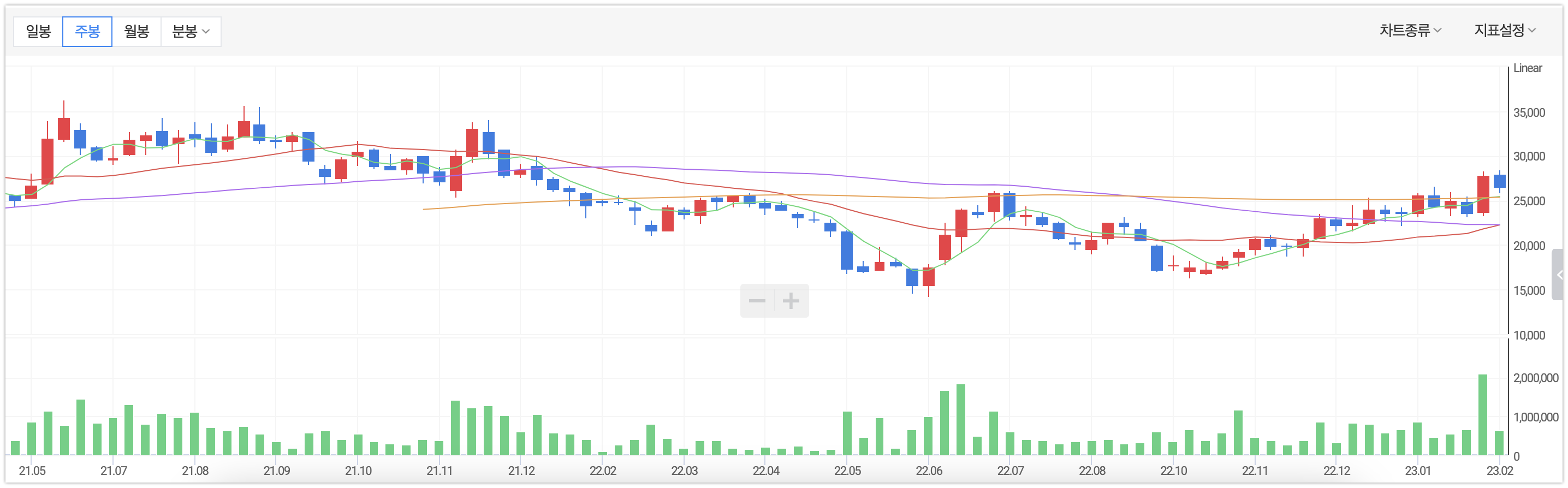
Task: Click the 21.12 date axis label
Action: 521,471
